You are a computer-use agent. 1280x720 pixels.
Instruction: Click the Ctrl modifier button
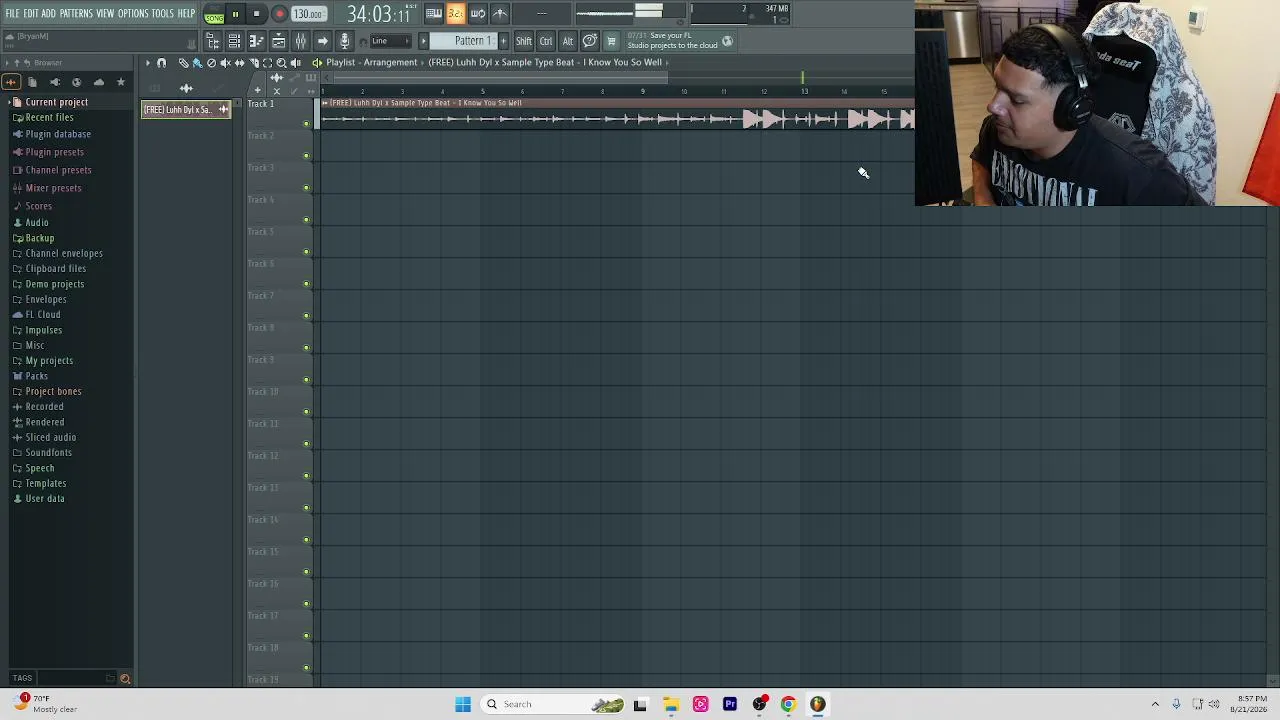pos(546,41)
